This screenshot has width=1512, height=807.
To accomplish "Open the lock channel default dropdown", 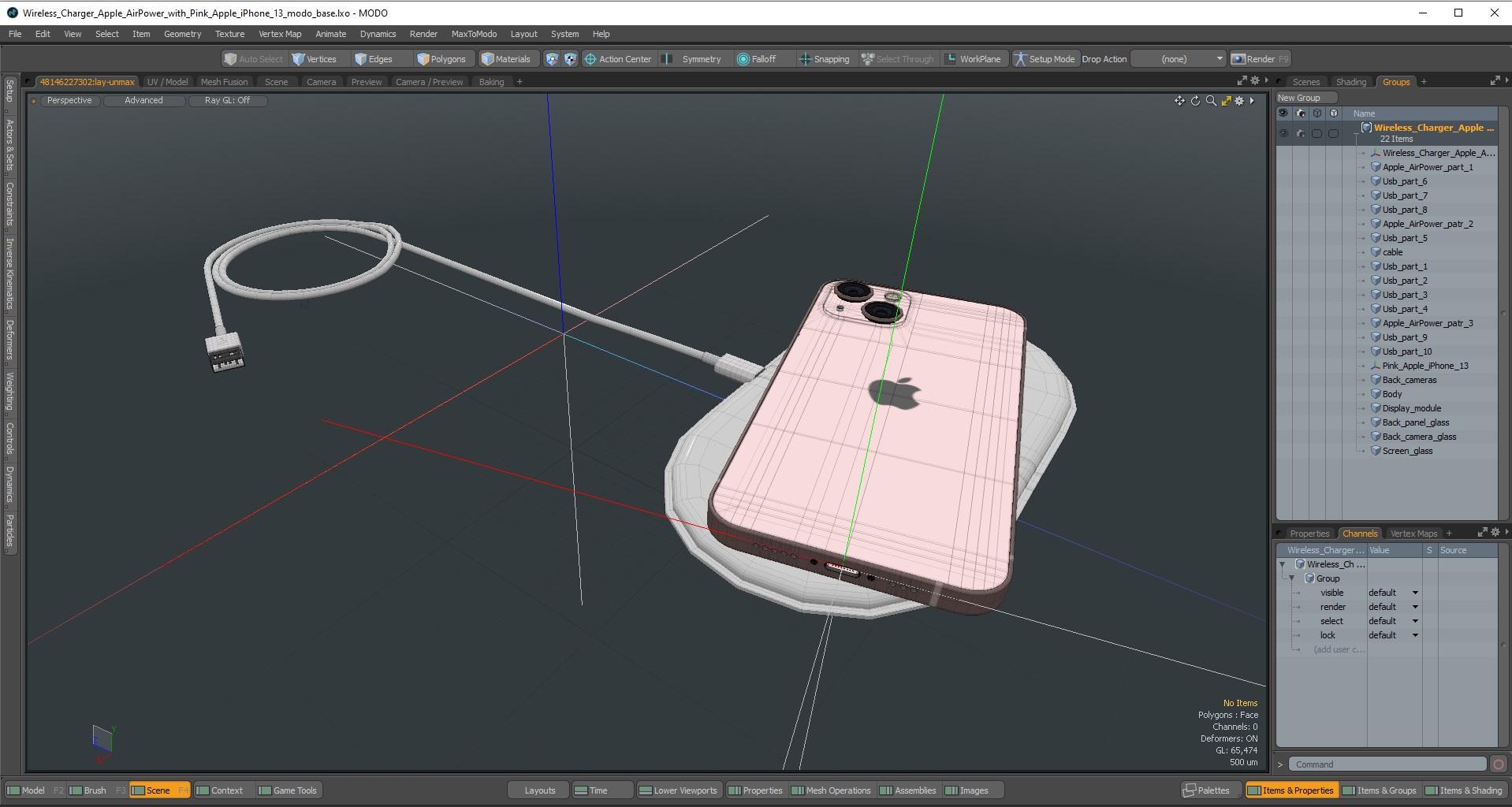I will coord(1394,635).
